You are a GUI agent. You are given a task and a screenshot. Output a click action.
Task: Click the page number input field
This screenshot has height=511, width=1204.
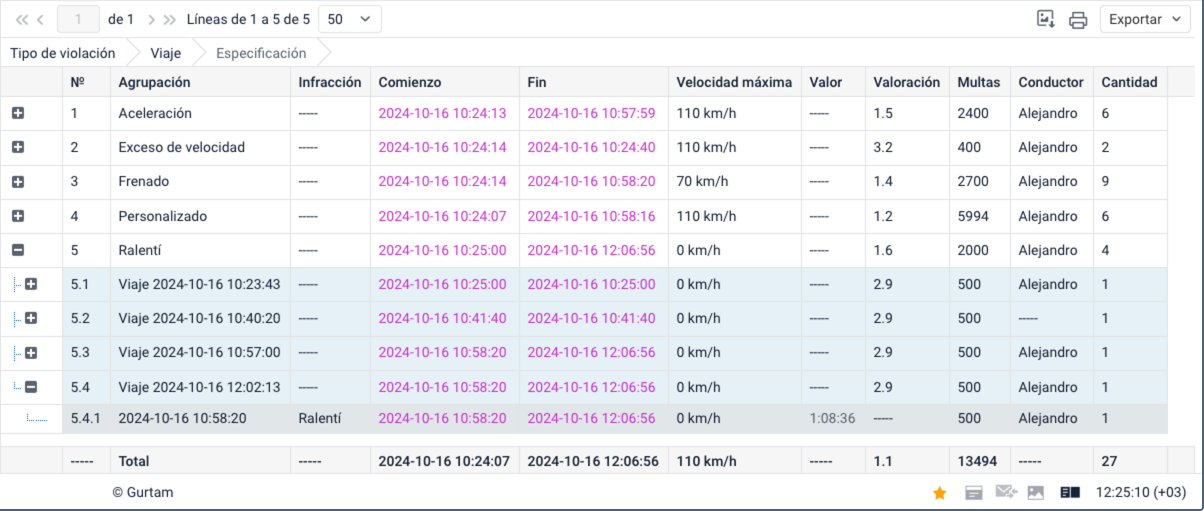pos(79,19)
